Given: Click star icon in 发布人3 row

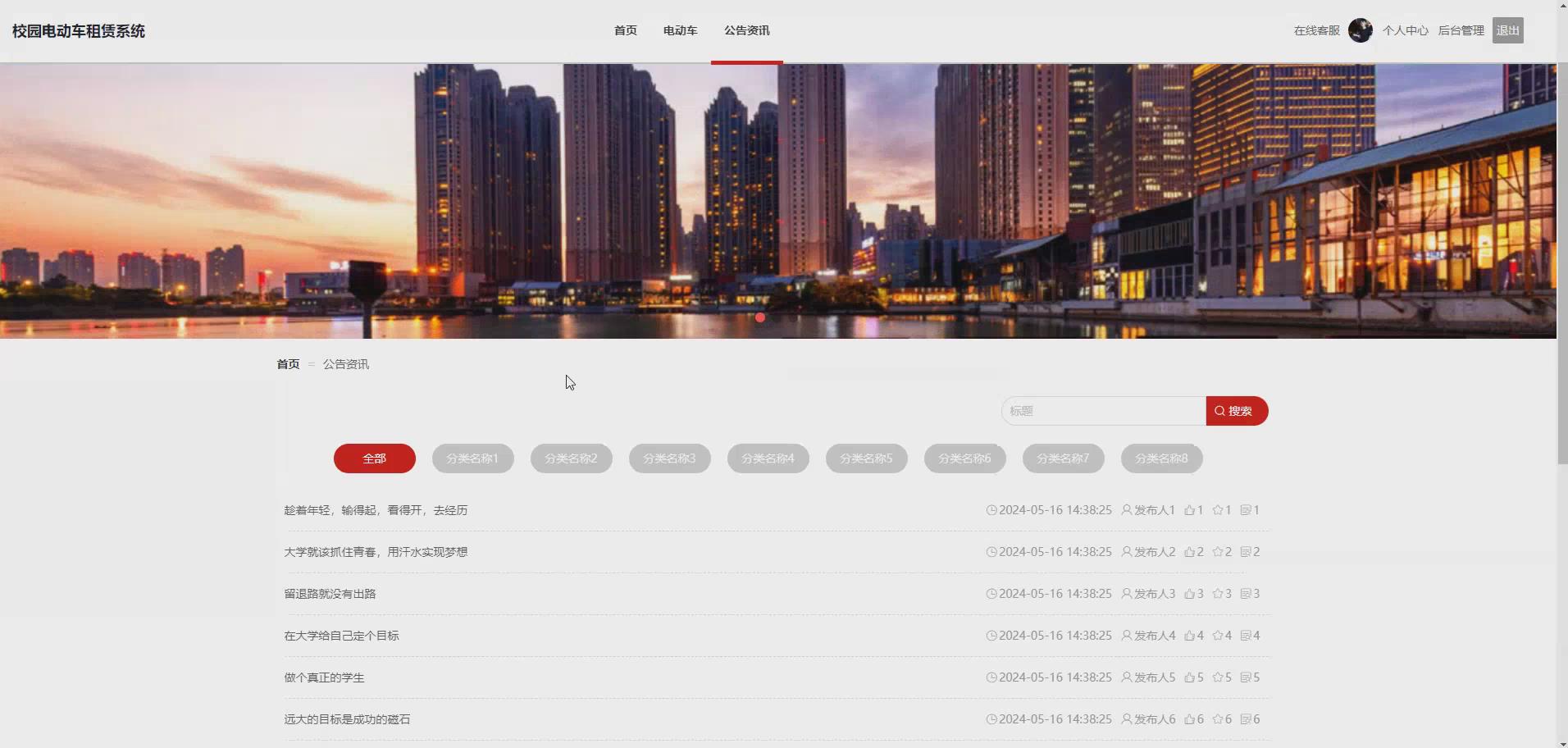Looking at the screenshot, I should click(x=1217, y=594).
